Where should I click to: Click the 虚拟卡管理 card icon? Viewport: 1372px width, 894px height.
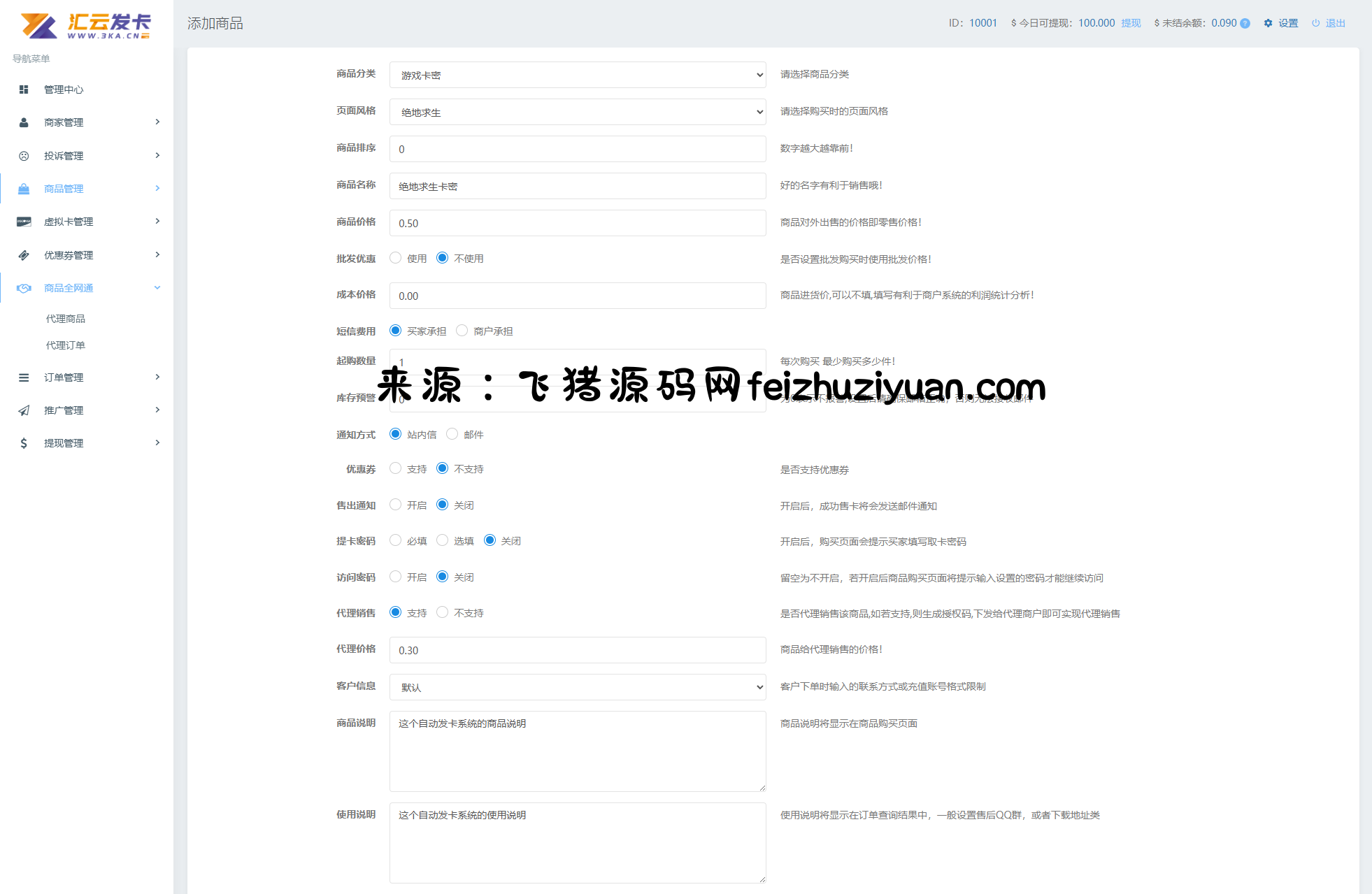[x=24, y=222]
